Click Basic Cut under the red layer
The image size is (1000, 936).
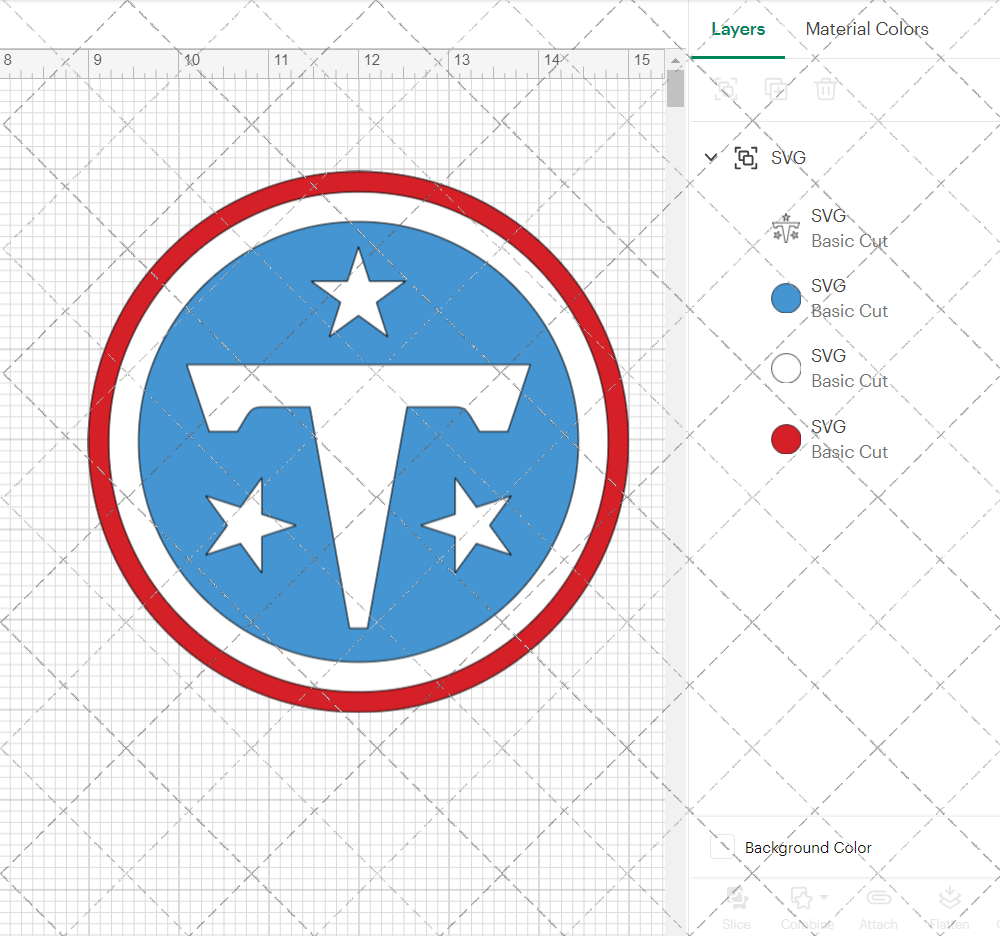coord(849,452)
